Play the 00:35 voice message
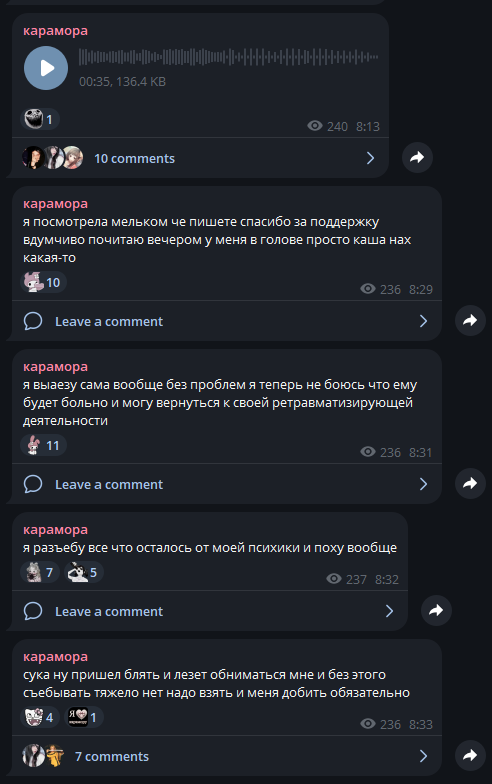492x784 pixels. point(46,68)
